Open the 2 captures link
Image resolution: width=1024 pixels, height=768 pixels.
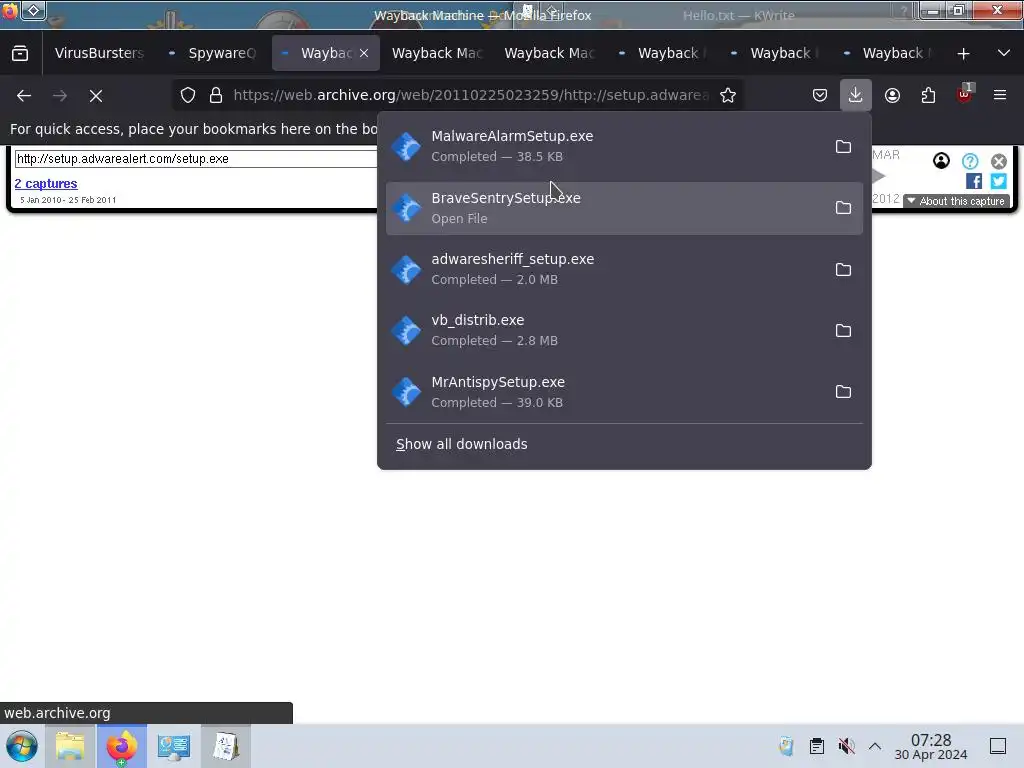click(x=46, y=184)
